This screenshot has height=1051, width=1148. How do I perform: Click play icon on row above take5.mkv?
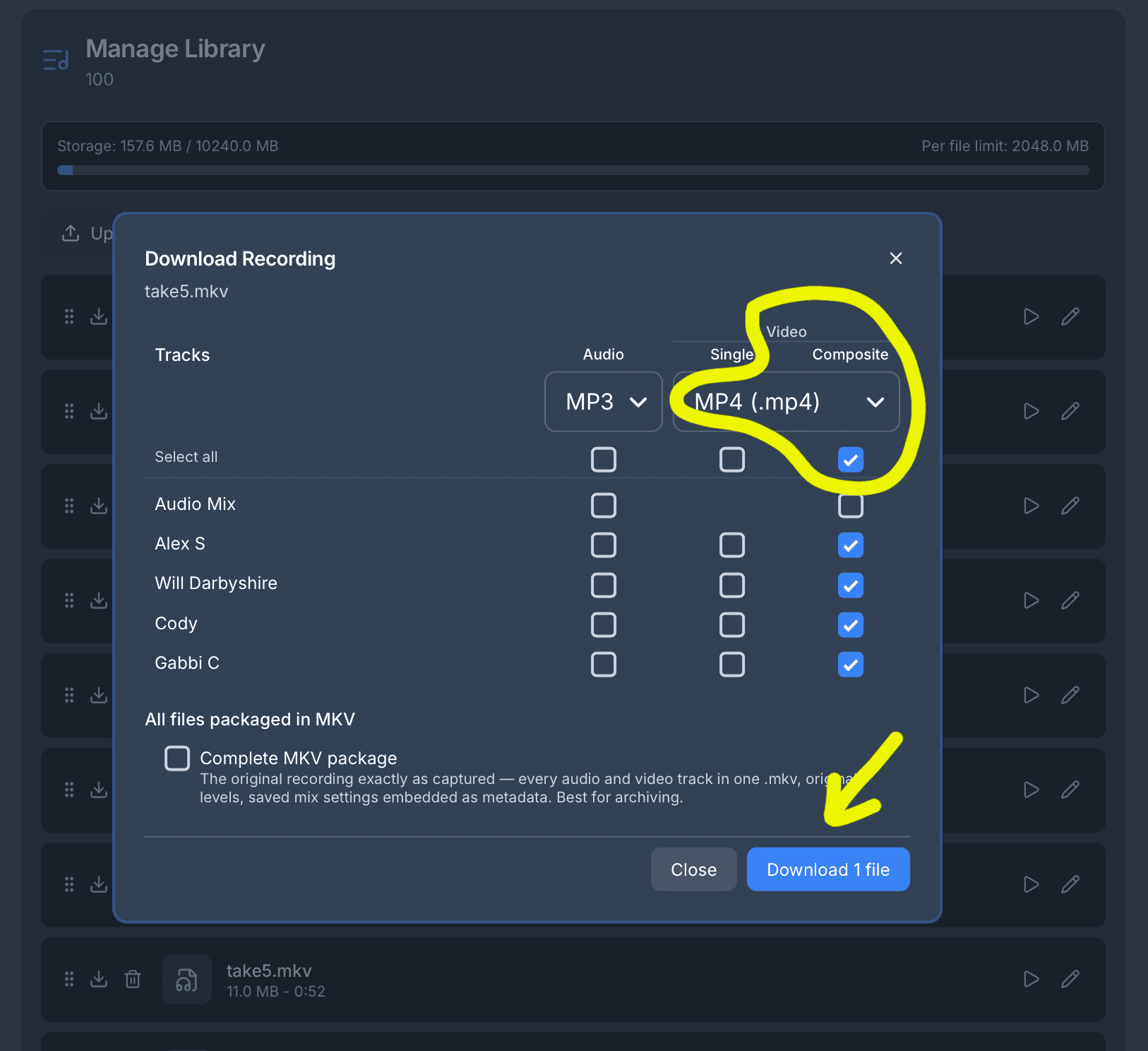pos(1032,884)
